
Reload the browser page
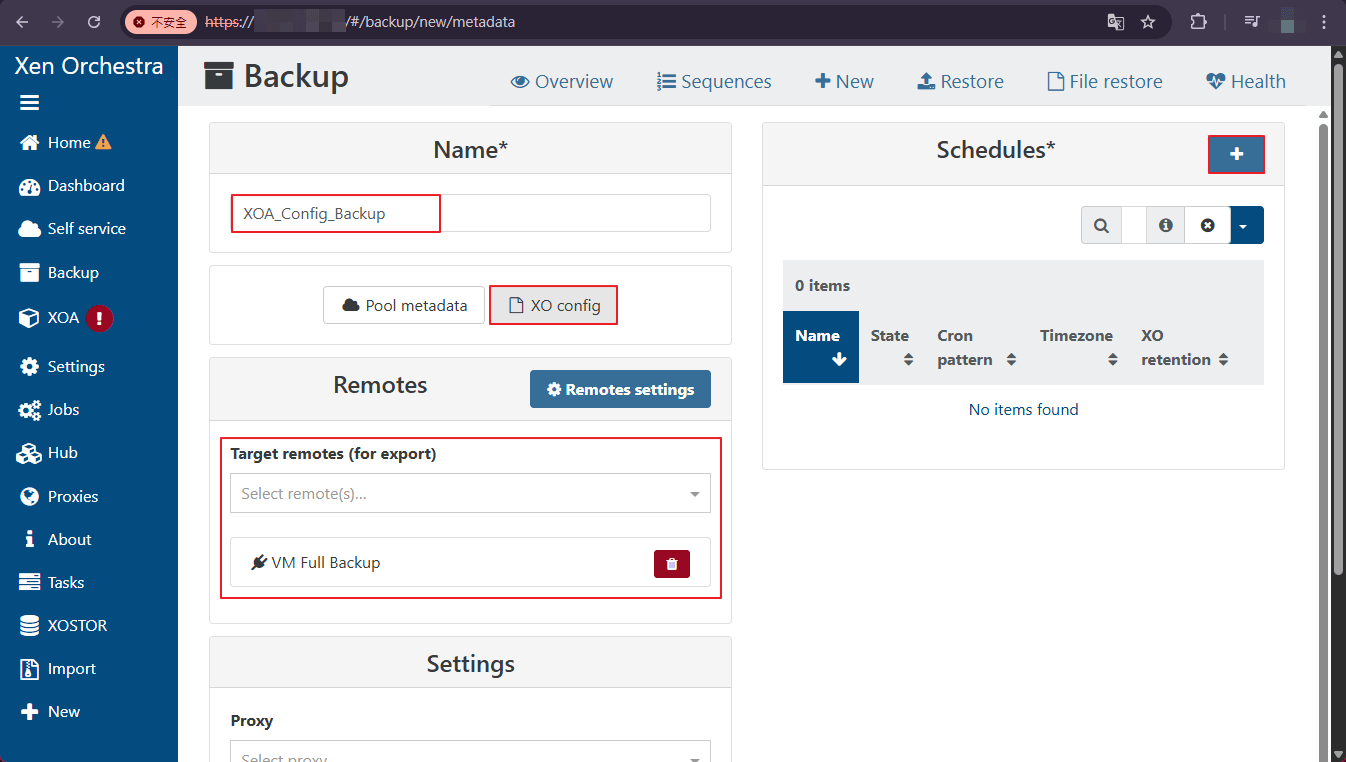94,21
